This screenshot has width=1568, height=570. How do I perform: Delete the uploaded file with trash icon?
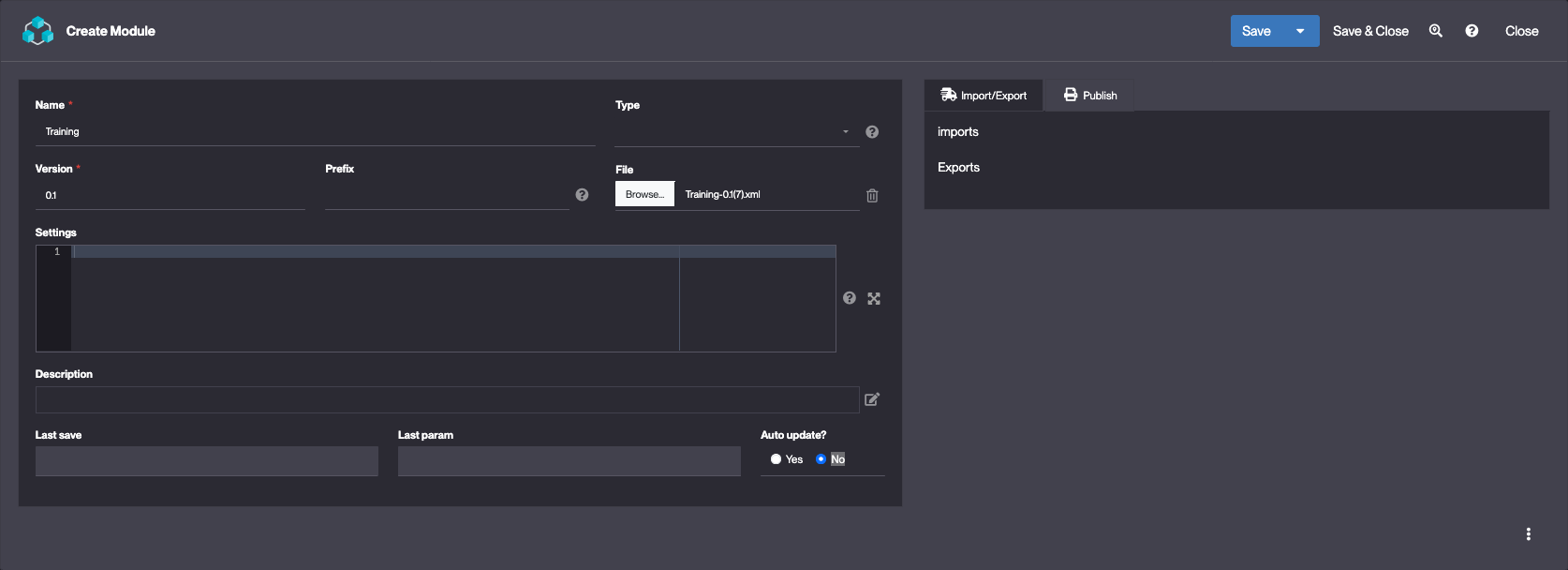point(872,196)
